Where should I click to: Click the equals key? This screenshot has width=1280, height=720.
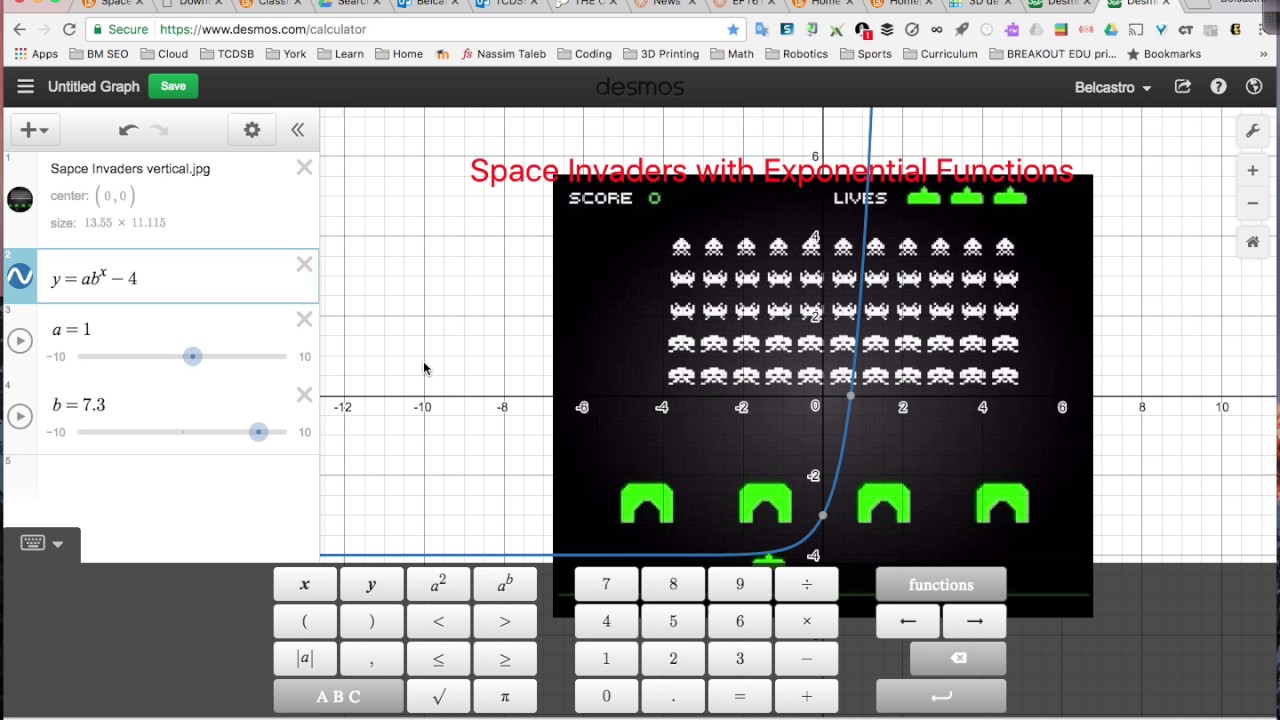coord(740,697)
